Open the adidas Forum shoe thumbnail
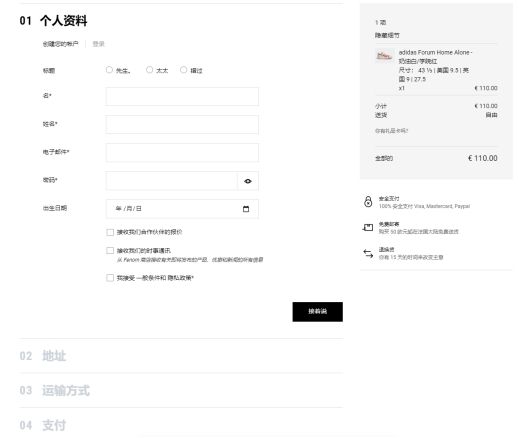Image resolution: width=519 pixels, height=438 pixels. click(x=384, y=56)
